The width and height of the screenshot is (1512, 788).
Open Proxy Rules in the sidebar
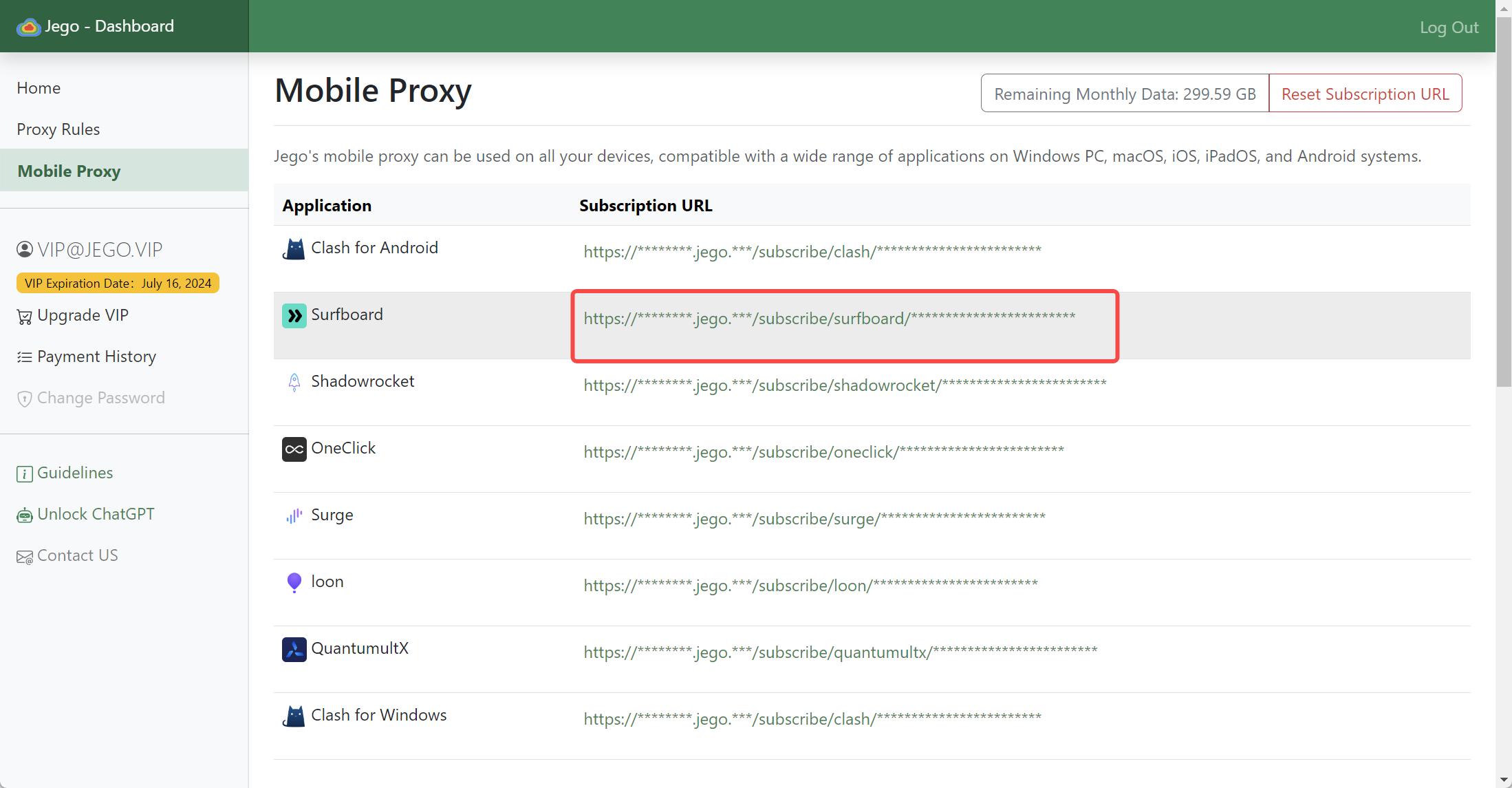[x=58, y=129]
